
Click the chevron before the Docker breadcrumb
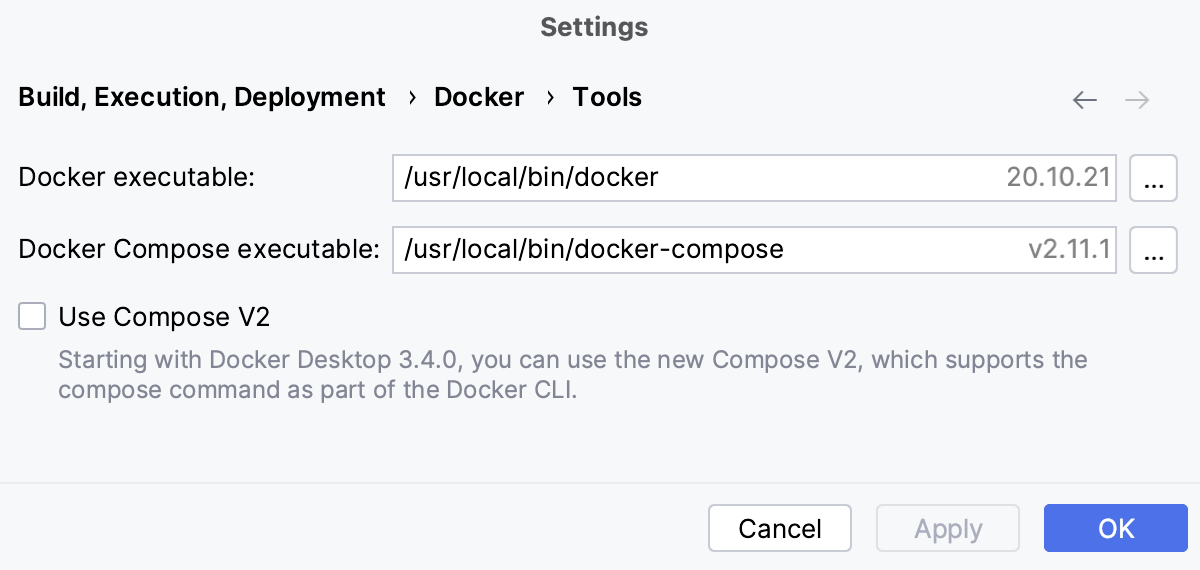tap(411, 98)
